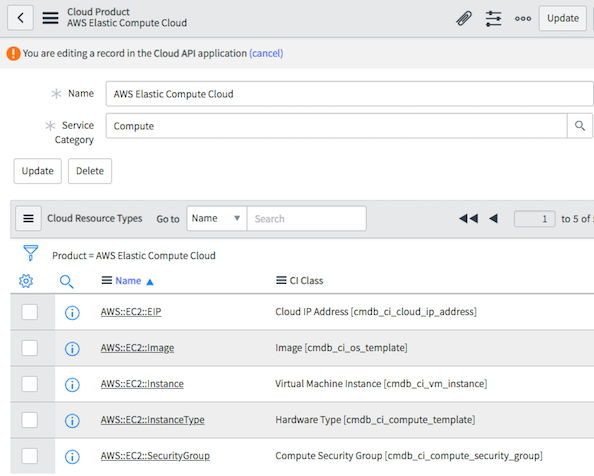Preview AWS::EC2::Image record info icon
The width and height of the screenshot is (594, 476).
pyautogui.click(x=72, y=349)
